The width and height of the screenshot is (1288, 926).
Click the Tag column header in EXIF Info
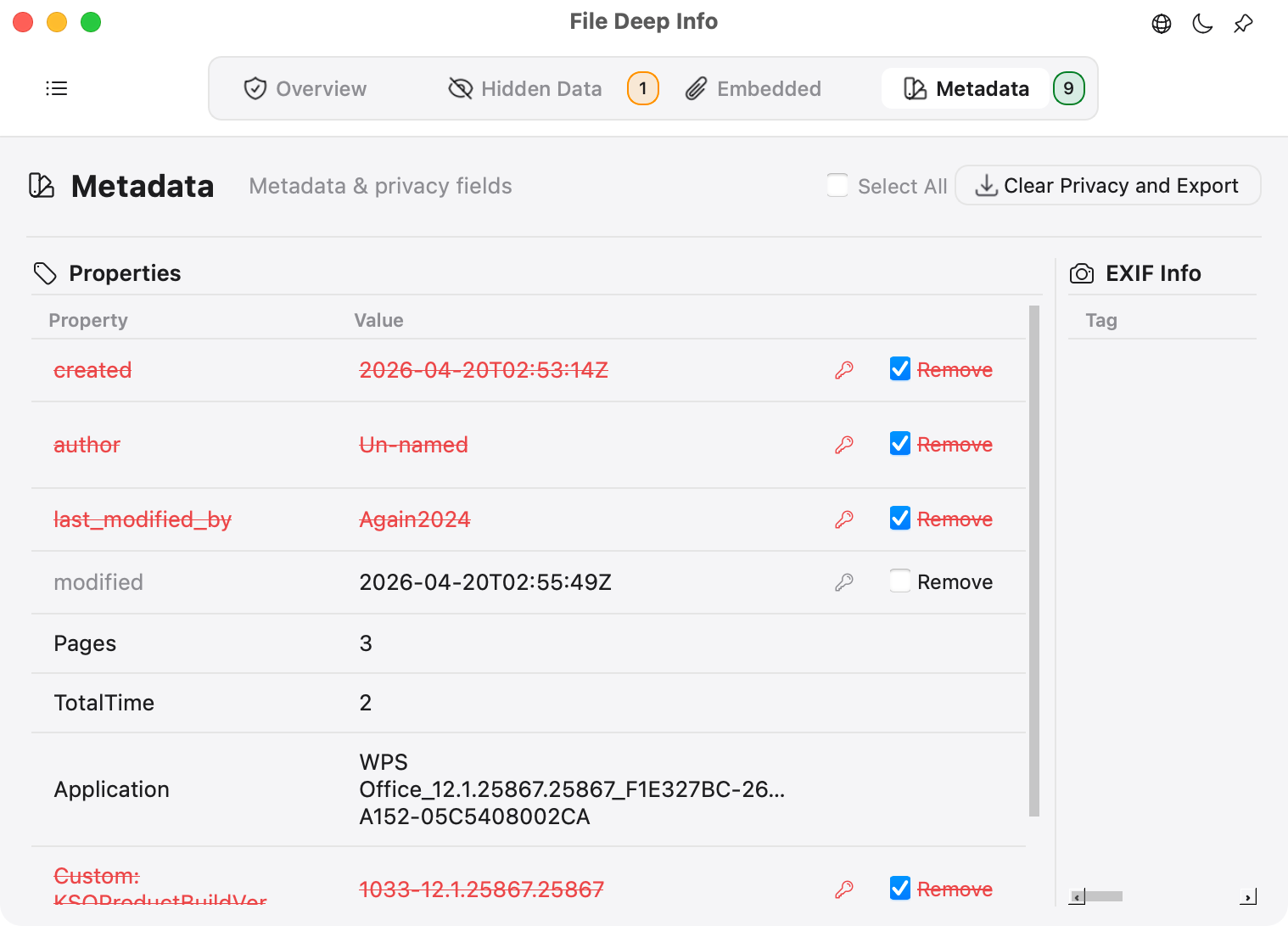click(1101, 320)
